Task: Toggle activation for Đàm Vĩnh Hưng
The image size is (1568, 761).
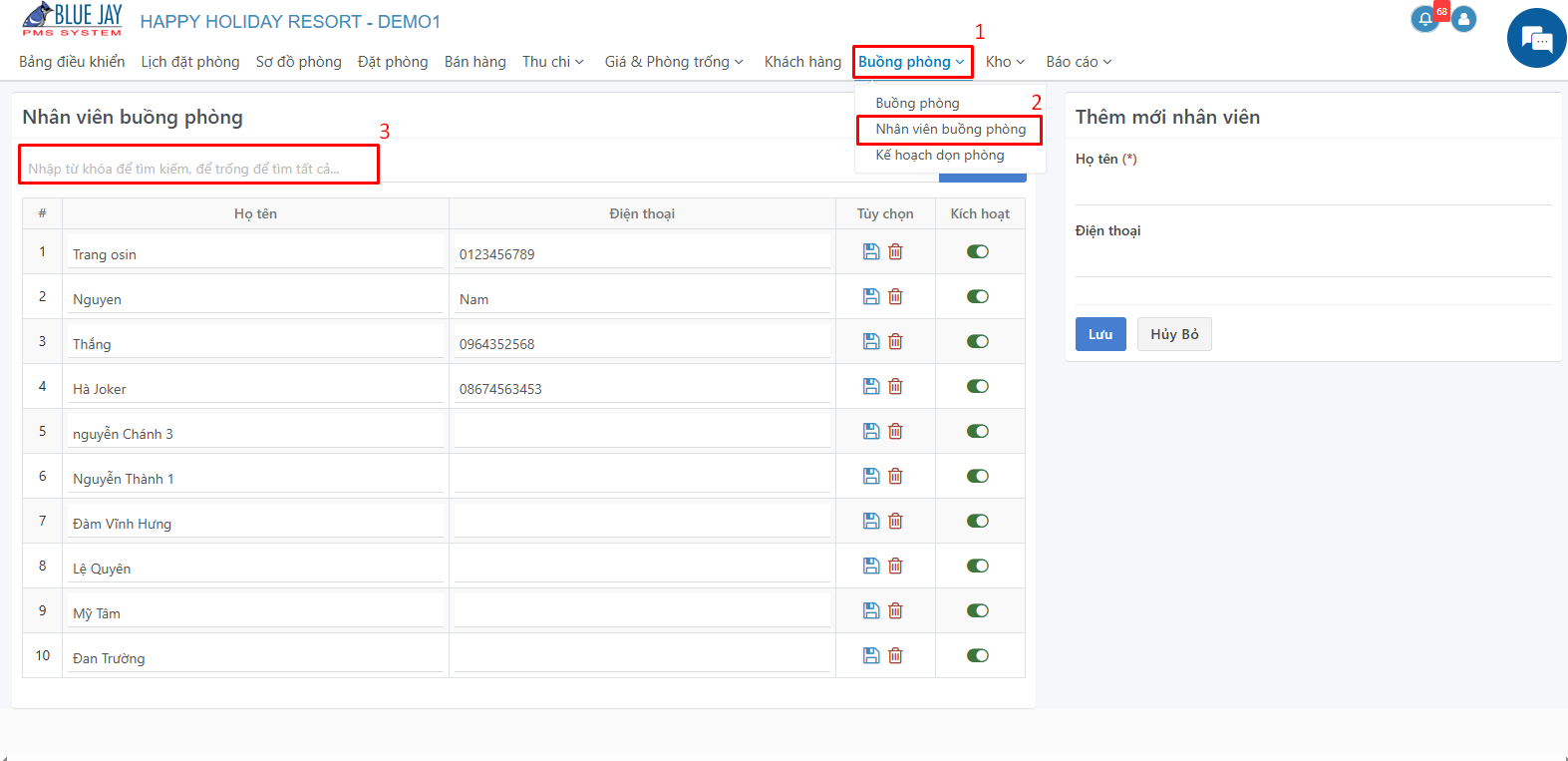Action: 978,521
